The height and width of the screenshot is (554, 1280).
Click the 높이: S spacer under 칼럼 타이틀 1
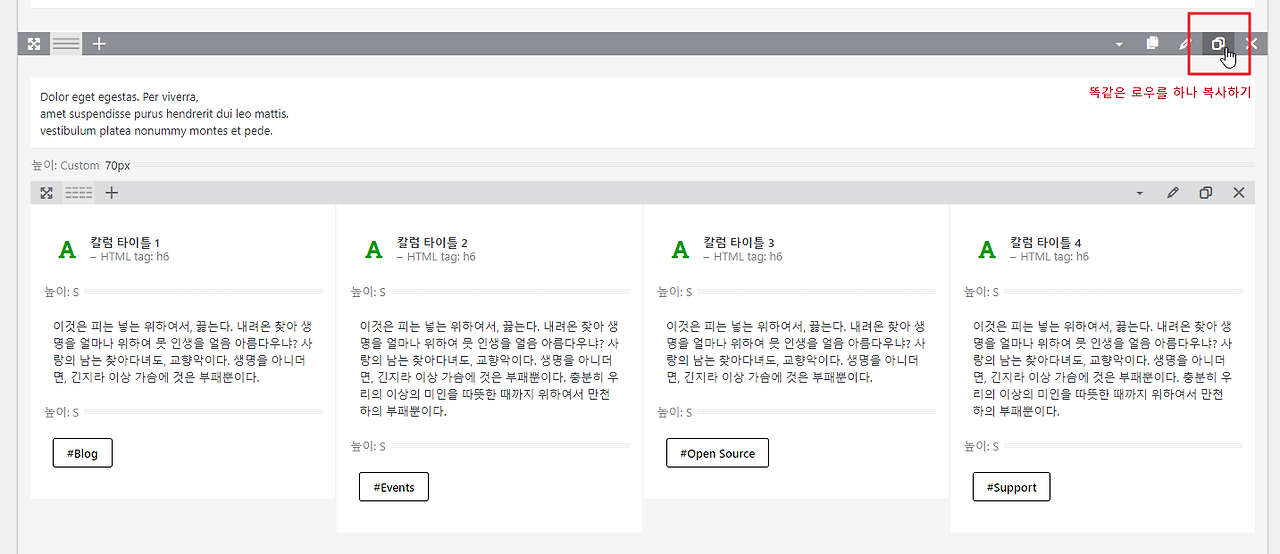point(183,292)
